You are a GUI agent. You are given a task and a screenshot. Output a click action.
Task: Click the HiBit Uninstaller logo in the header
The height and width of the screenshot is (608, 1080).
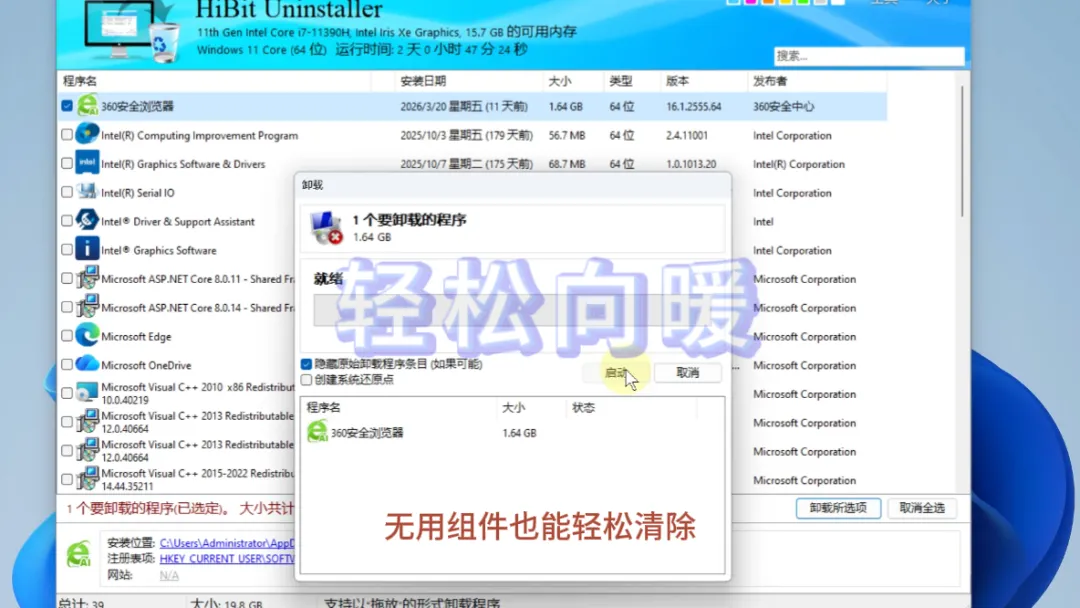pos(131,32)
